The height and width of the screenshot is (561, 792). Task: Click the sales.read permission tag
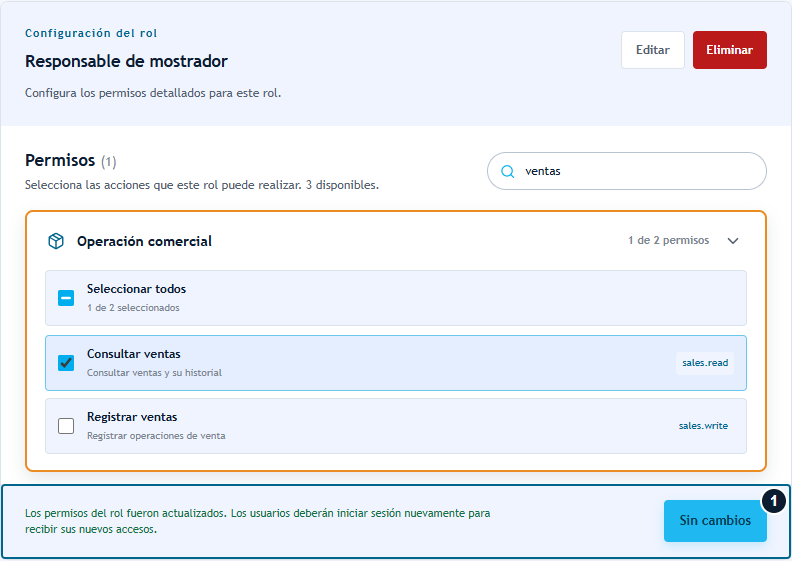[x=705, y=363]
